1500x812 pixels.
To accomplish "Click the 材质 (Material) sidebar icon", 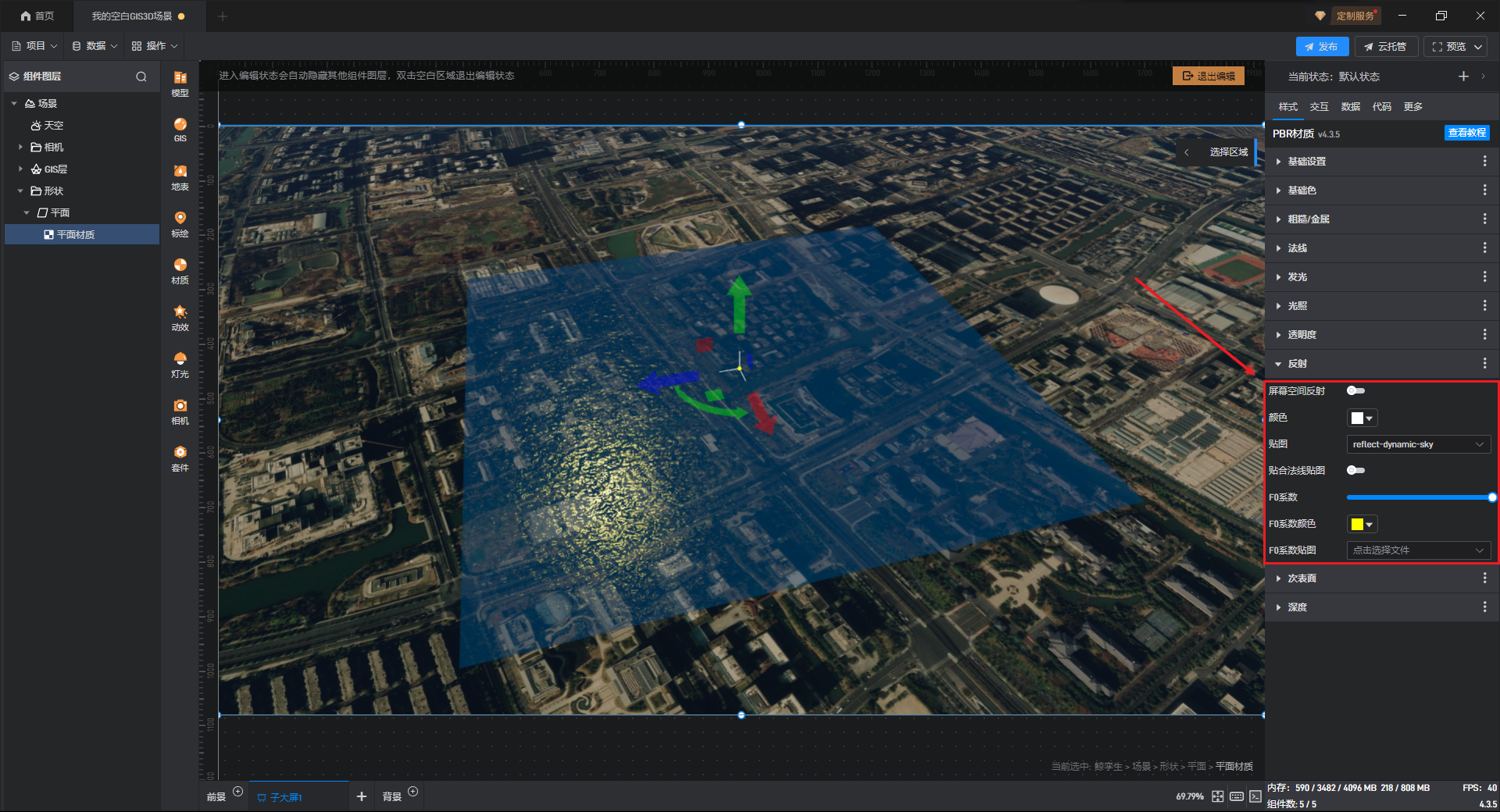I will point(180,270).
